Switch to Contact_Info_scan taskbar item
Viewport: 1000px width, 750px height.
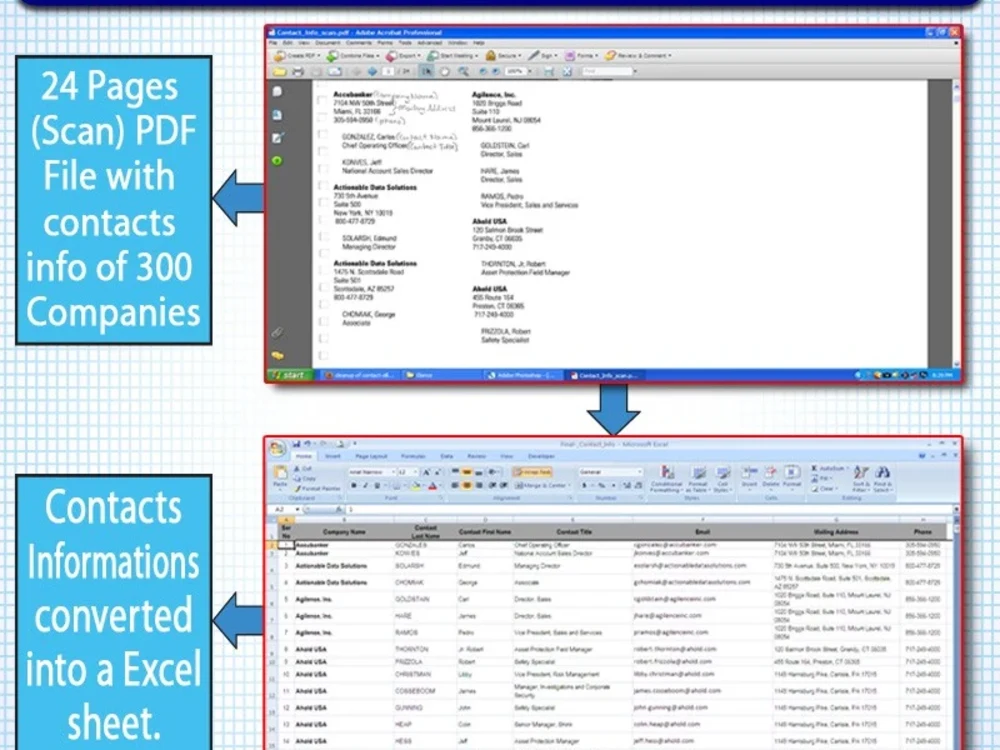point(606,376)
